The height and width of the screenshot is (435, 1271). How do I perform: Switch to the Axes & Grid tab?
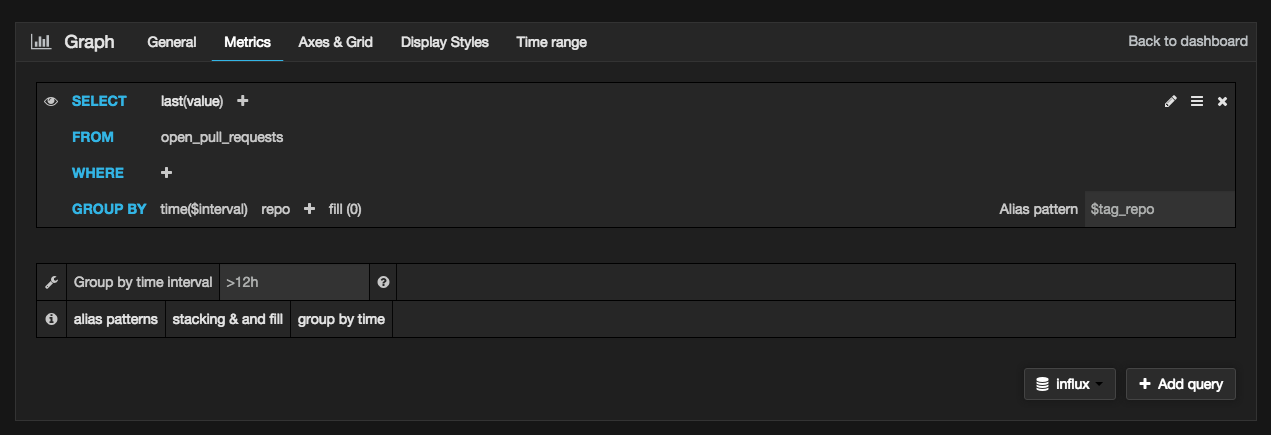tap(335, 42)
